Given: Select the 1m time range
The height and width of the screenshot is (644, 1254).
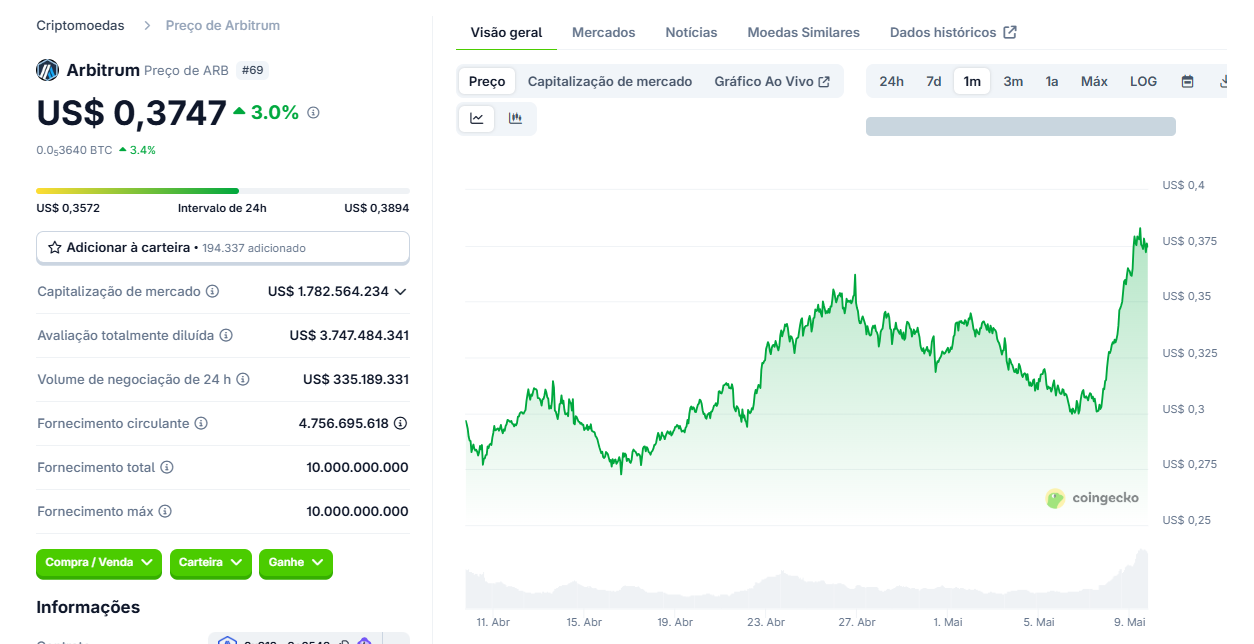Looking at the screenshot, I should pyautogui.click(x=972, y=81).
